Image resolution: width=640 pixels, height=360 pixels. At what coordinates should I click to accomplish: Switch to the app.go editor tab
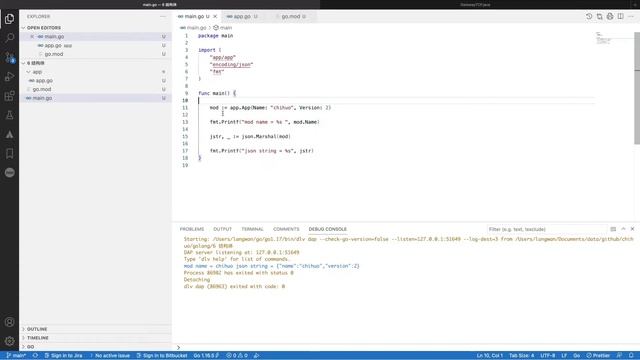click(x=242, y=16)
